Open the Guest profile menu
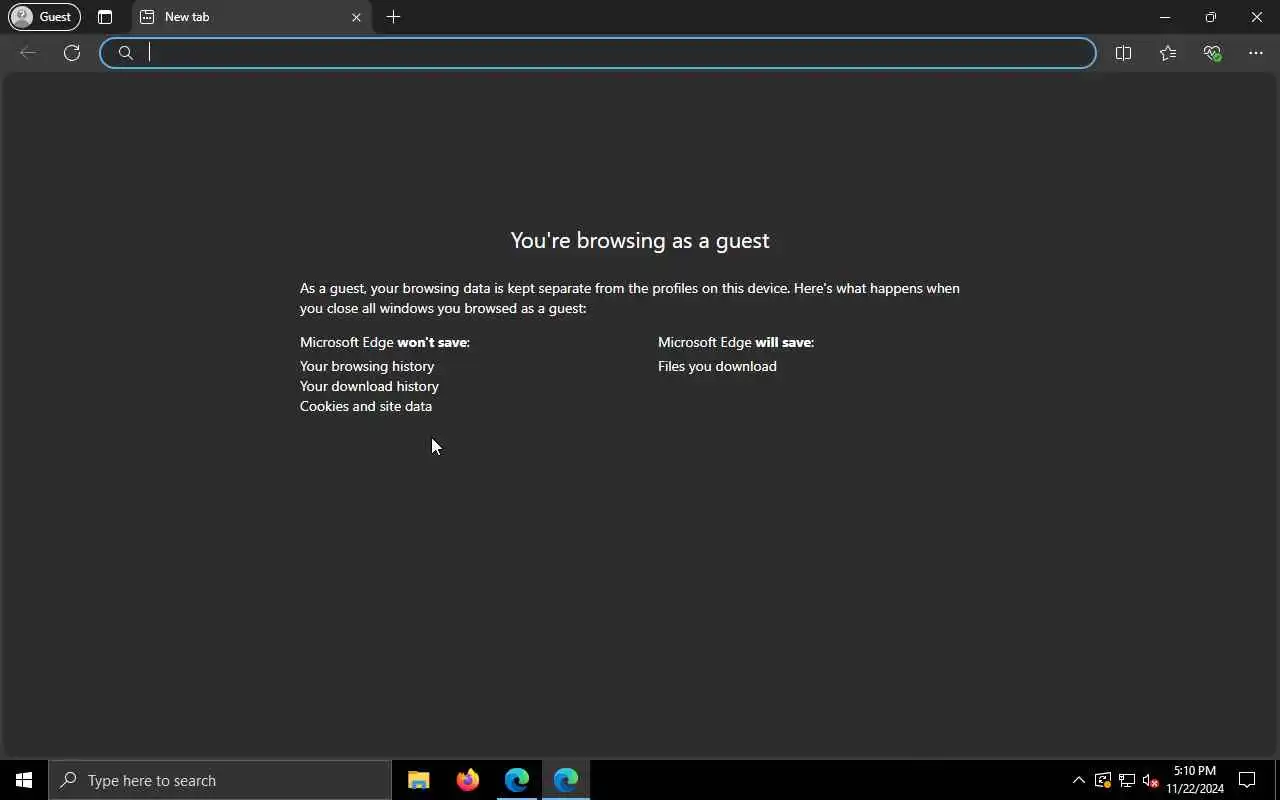Viewport: 1280px width, 800px height. click(44, 17)
